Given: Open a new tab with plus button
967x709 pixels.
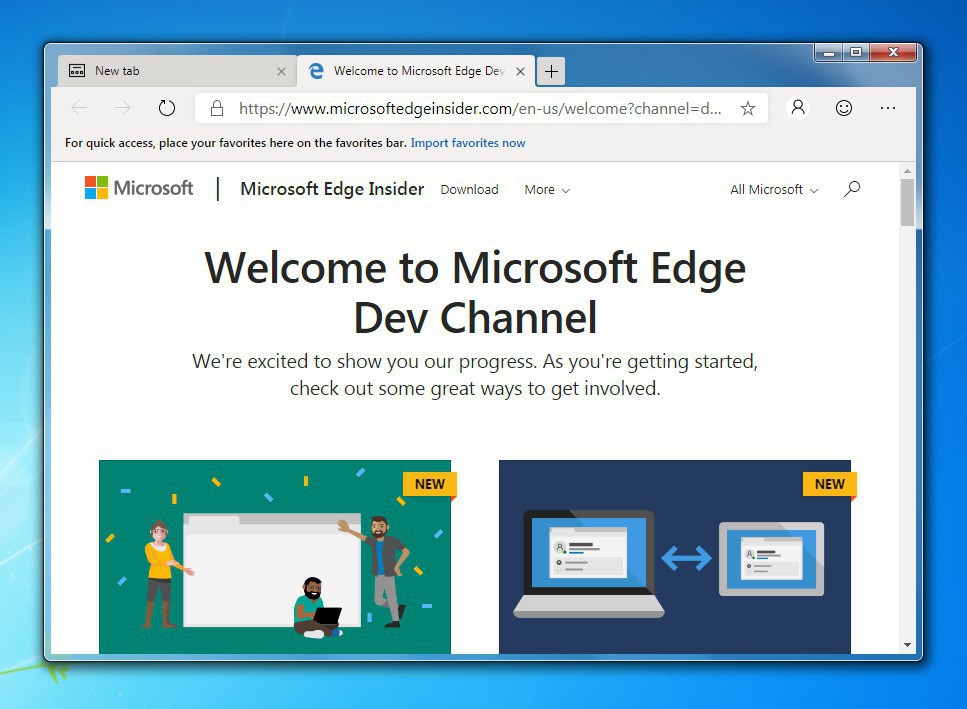Looking at the screenshot, I should pos(551,71).
